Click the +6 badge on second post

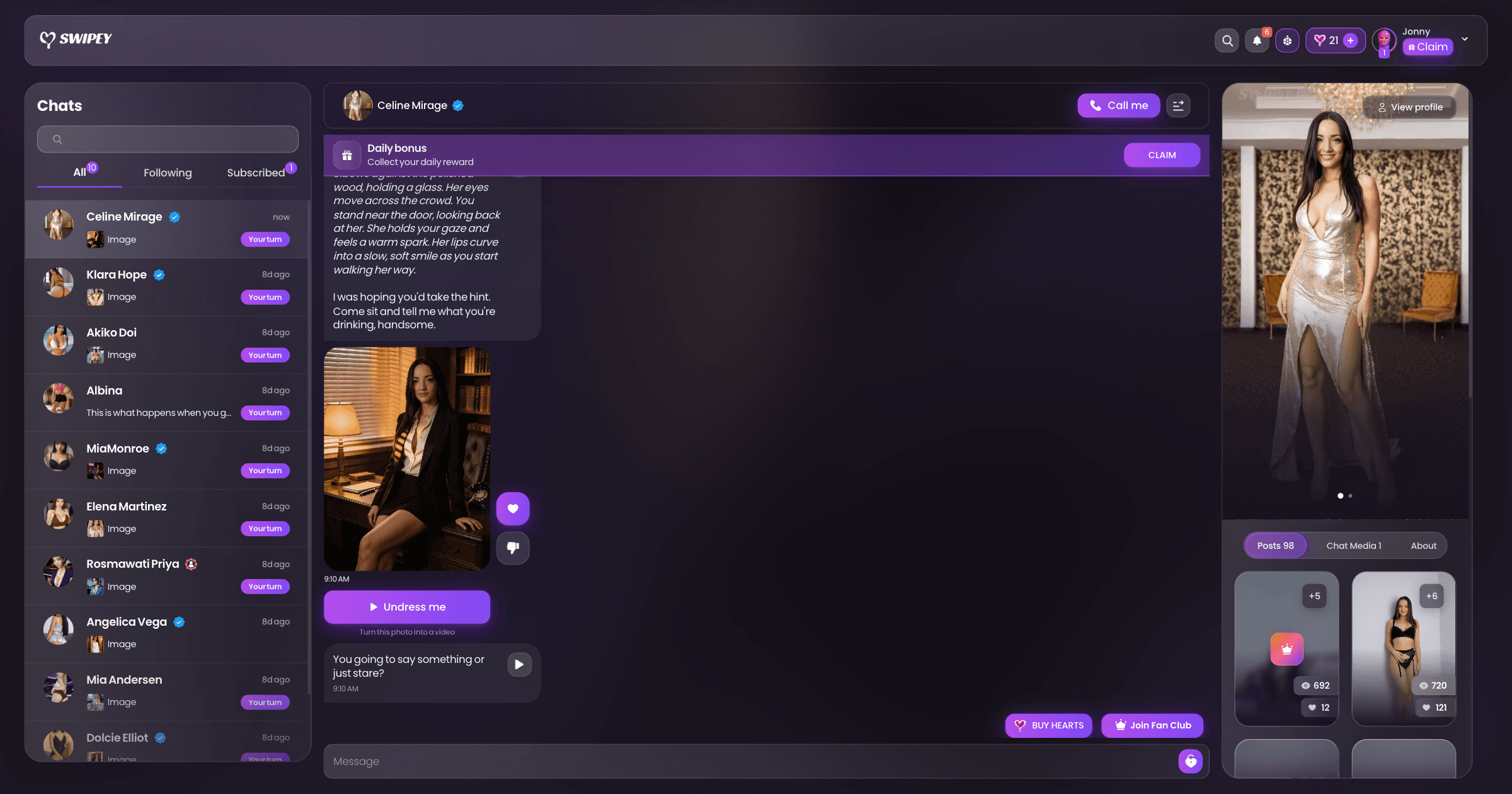tap(1431, 596)
